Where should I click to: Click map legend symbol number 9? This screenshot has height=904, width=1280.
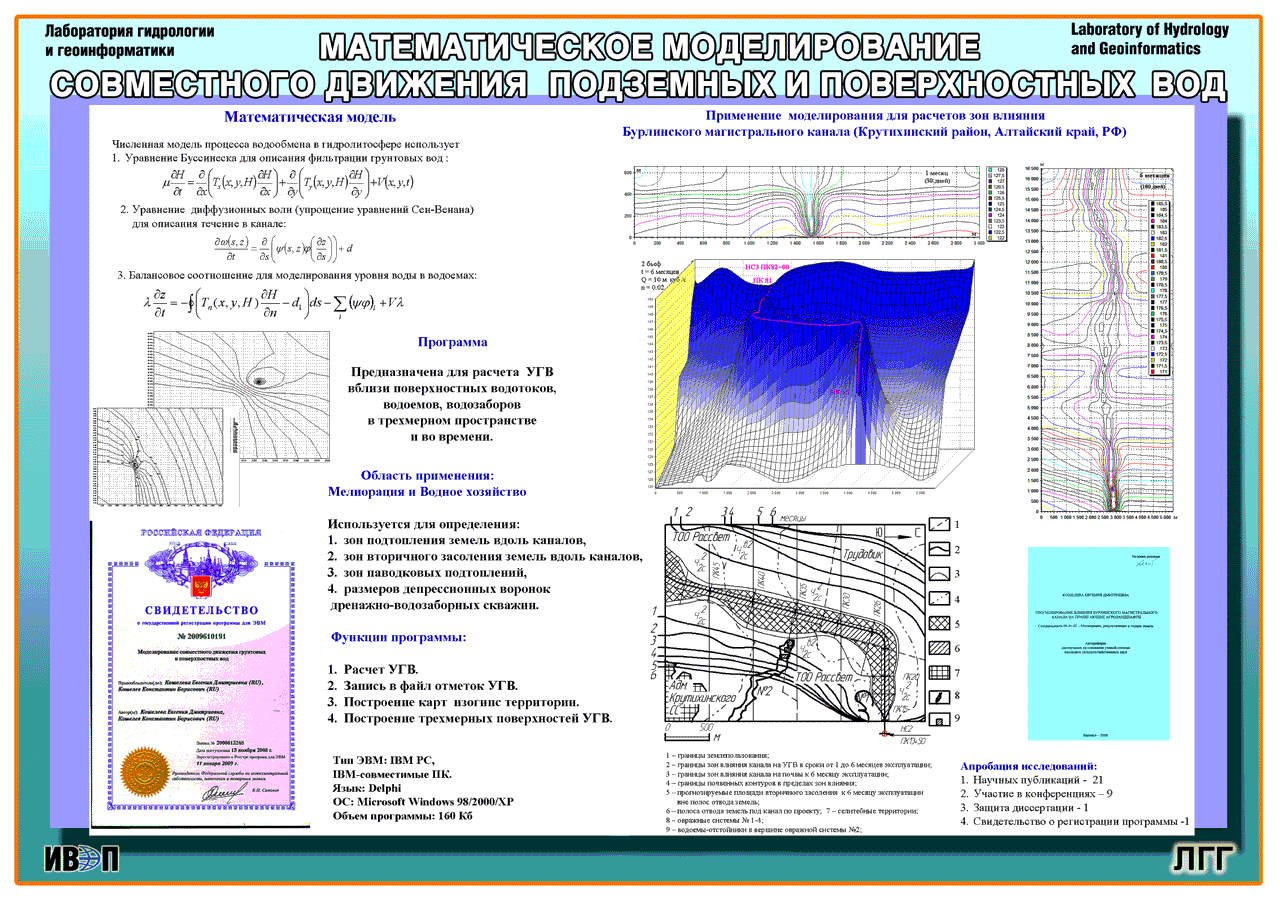coord(940,719)
